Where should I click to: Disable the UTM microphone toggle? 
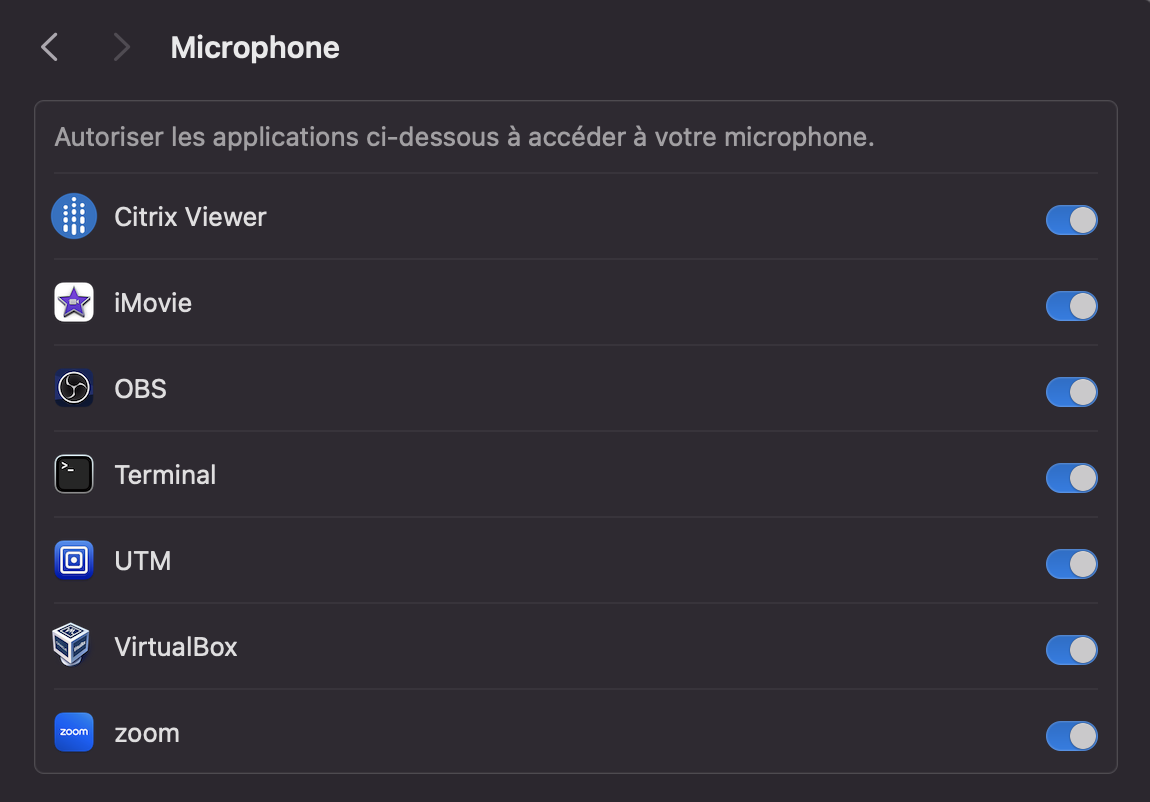coord(1072,564)
